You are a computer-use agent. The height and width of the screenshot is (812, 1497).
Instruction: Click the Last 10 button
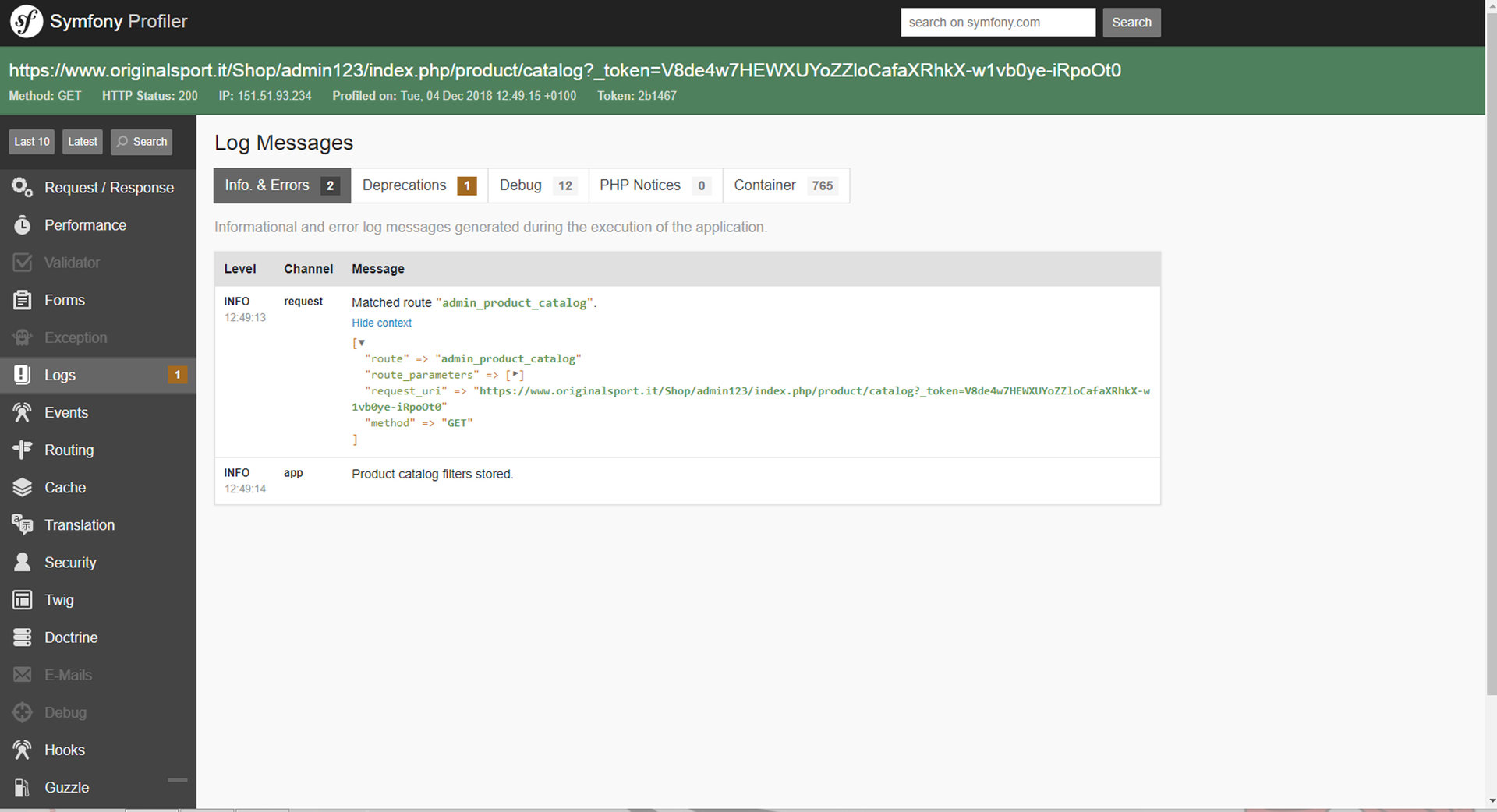click(32, 142)
